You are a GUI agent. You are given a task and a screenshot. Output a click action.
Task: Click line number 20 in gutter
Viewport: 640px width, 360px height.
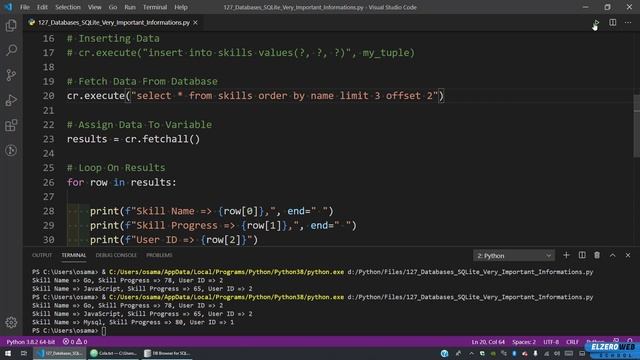pos(49,96)
